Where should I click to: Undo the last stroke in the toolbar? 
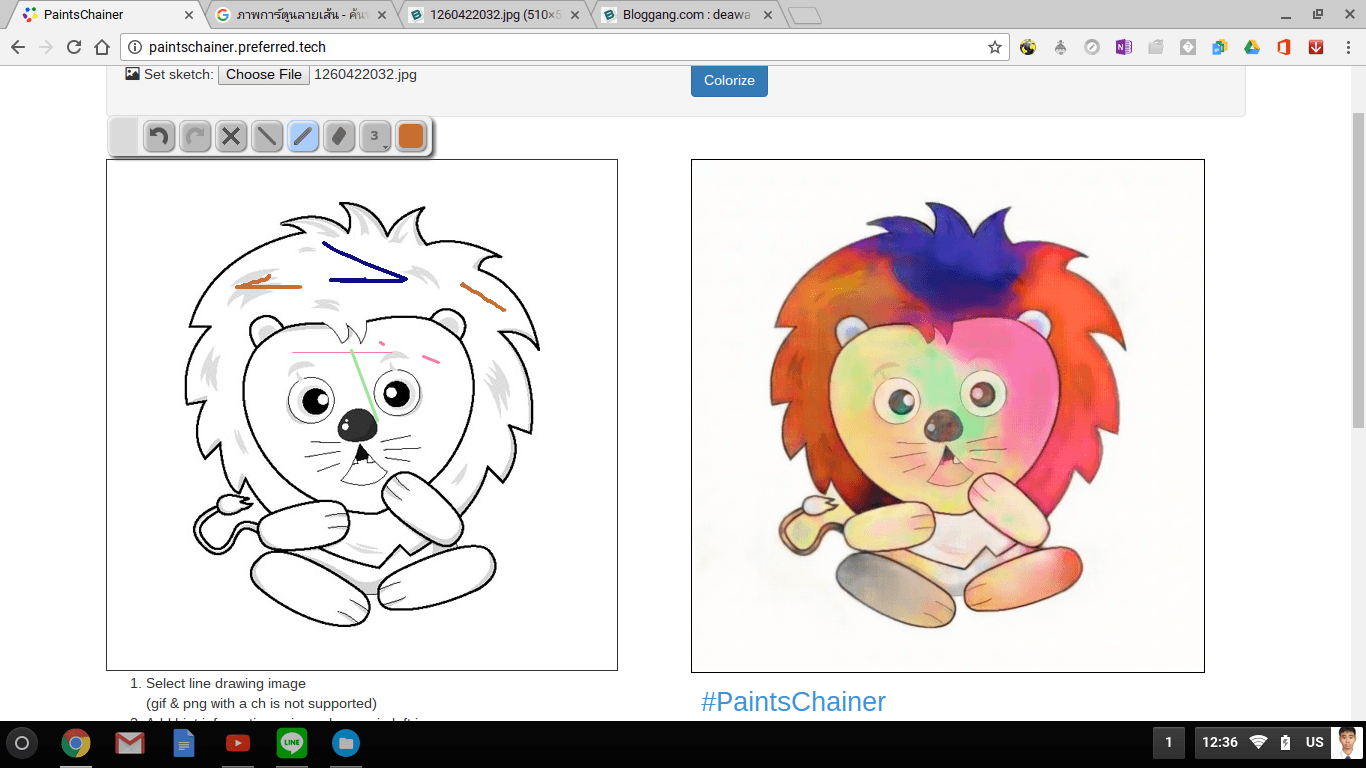coord(159,136)
